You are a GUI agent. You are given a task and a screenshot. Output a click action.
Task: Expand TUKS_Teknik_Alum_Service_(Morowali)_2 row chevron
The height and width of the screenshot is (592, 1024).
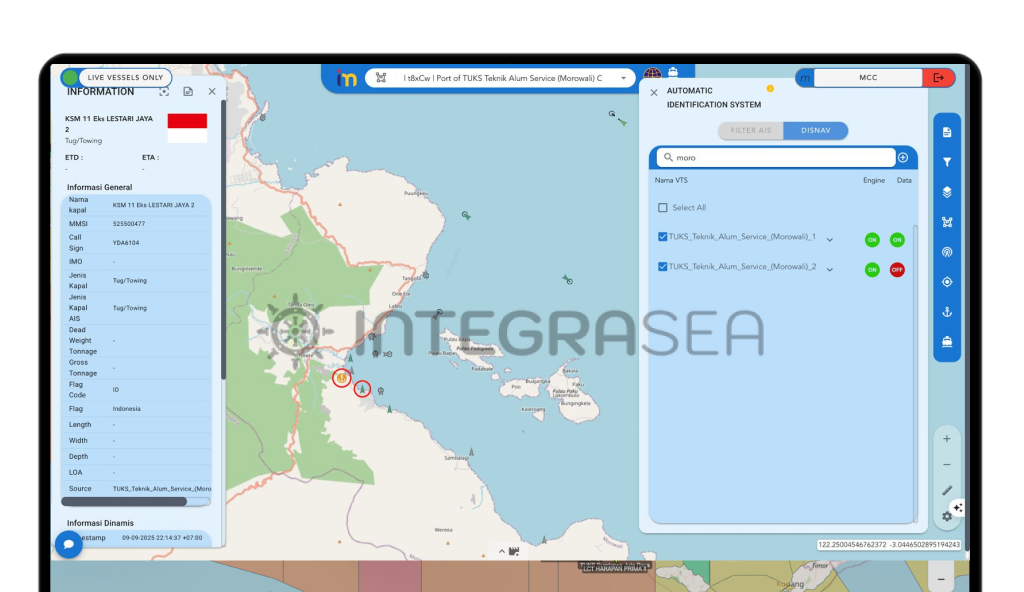(829, 270)
